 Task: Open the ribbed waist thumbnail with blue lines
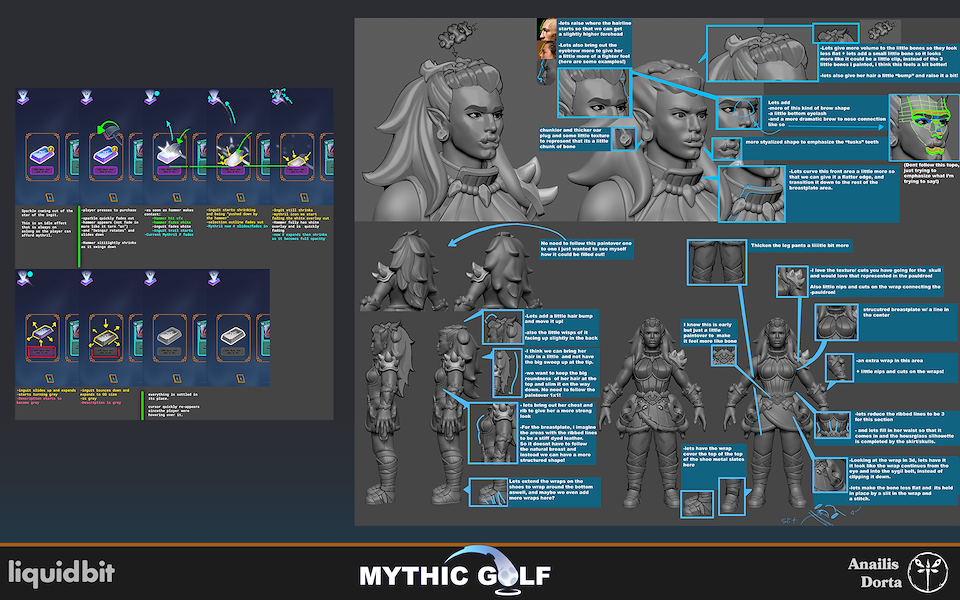point(832,424)
